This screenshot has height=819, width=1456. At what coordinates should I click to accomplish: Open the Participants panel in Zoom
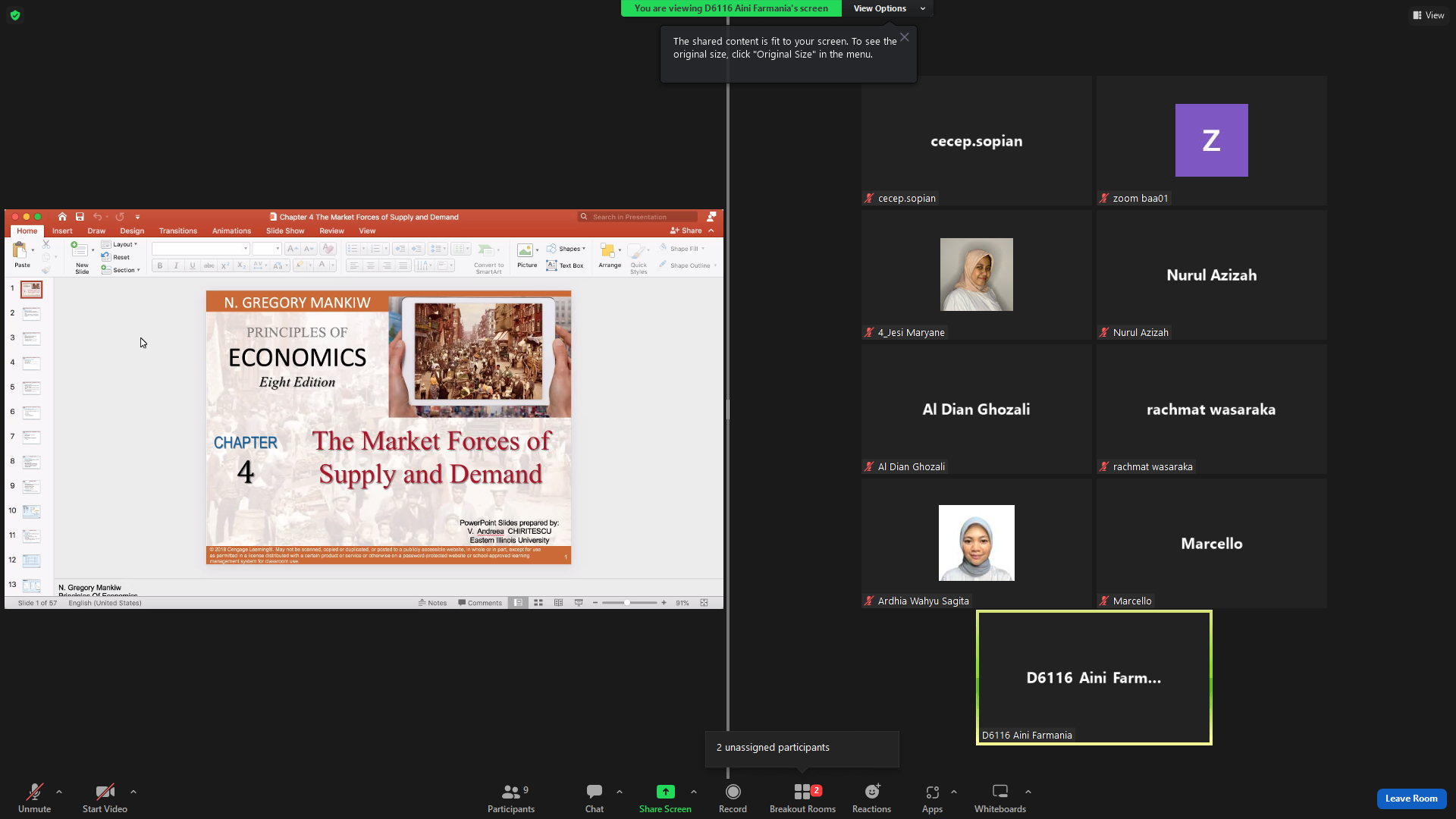[x=511, y=798]
